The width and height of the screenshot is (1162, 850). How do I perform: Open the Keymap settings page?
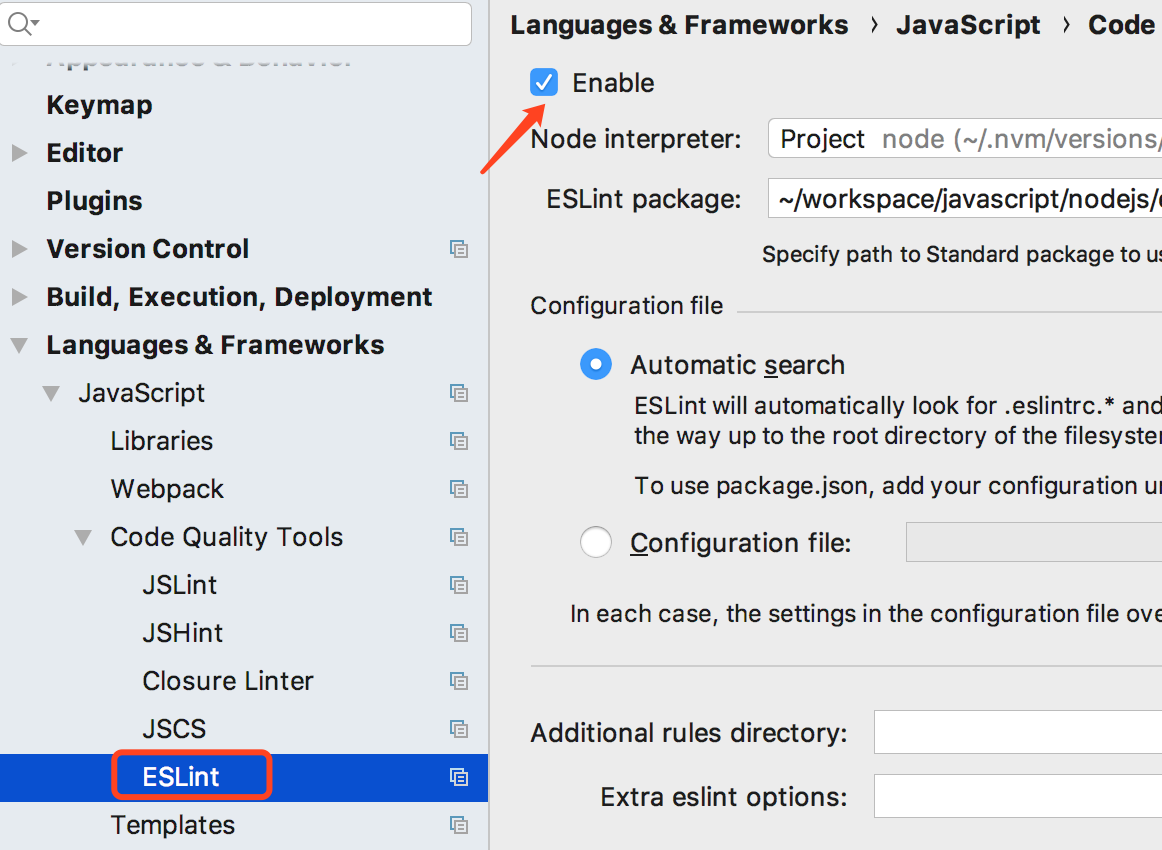tap(99, 105)
